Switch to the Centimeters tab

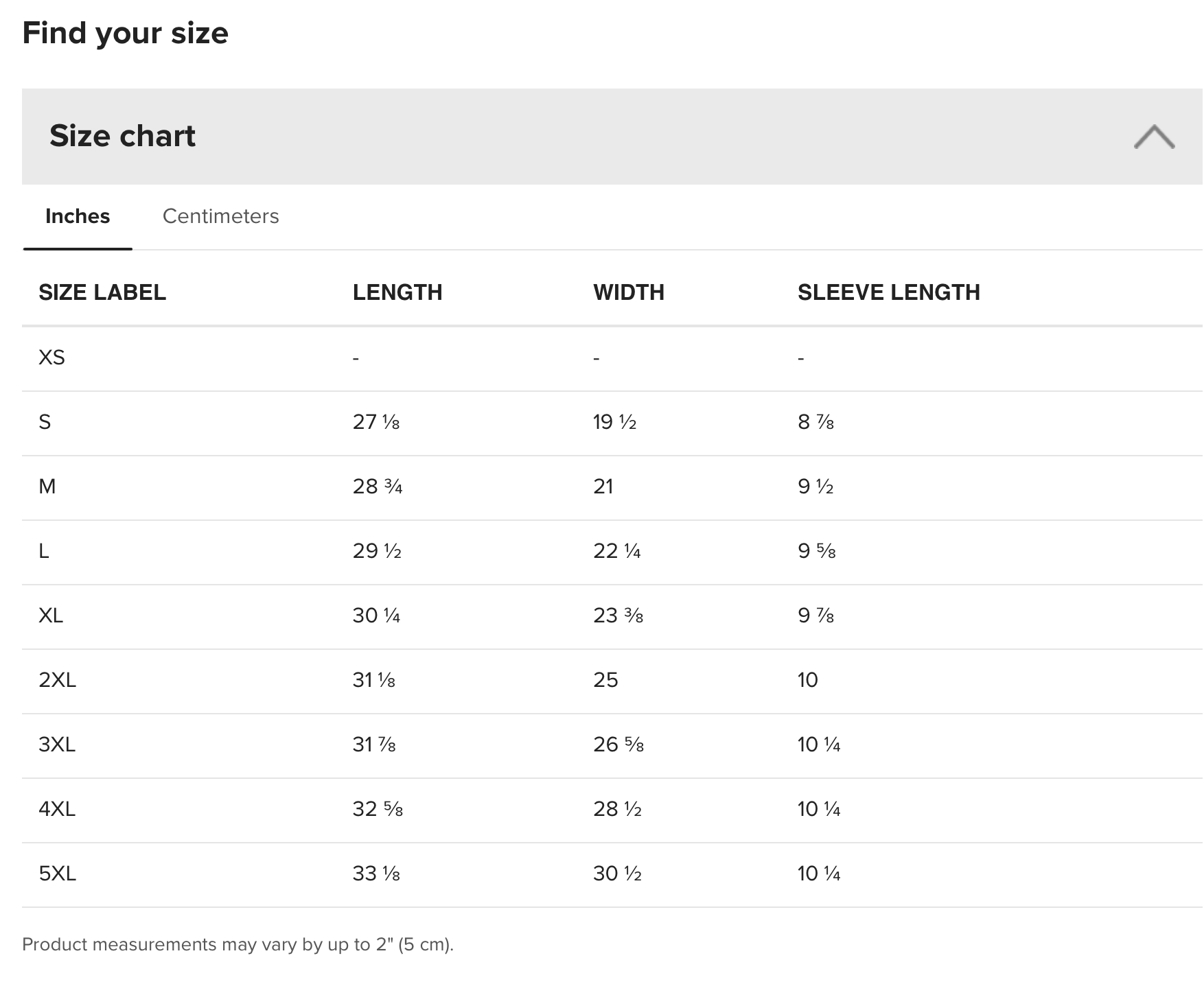pyautogui.click(x=220, y=216)
